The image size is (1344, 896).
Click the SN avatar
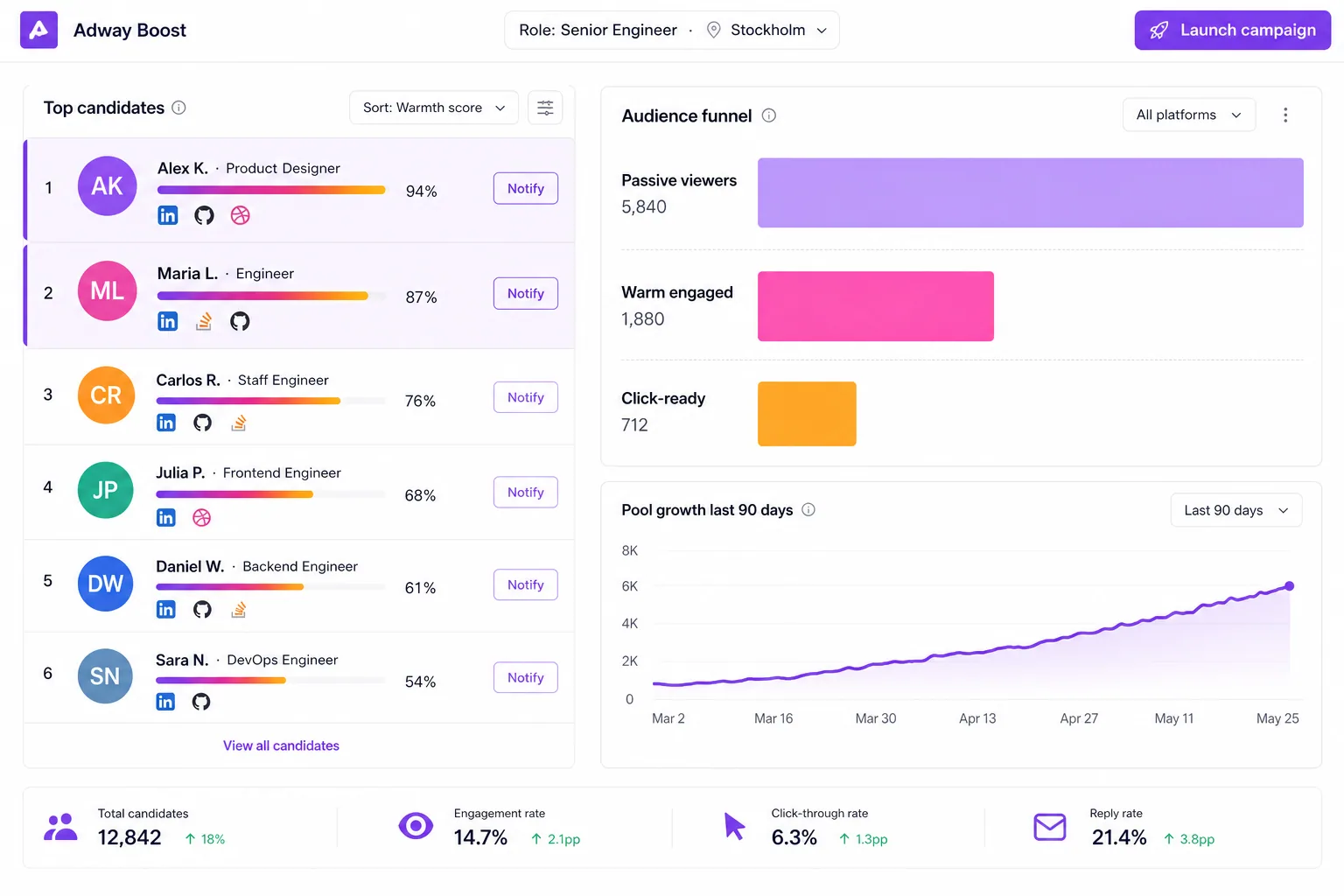click(x=105, y=676)
